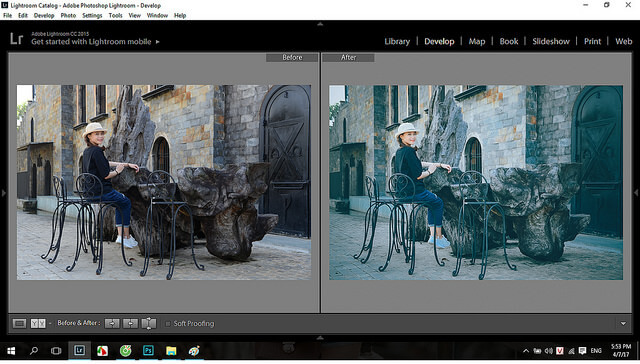
Task: Select the Before/After YY view icon
Action: click(38, 324)
